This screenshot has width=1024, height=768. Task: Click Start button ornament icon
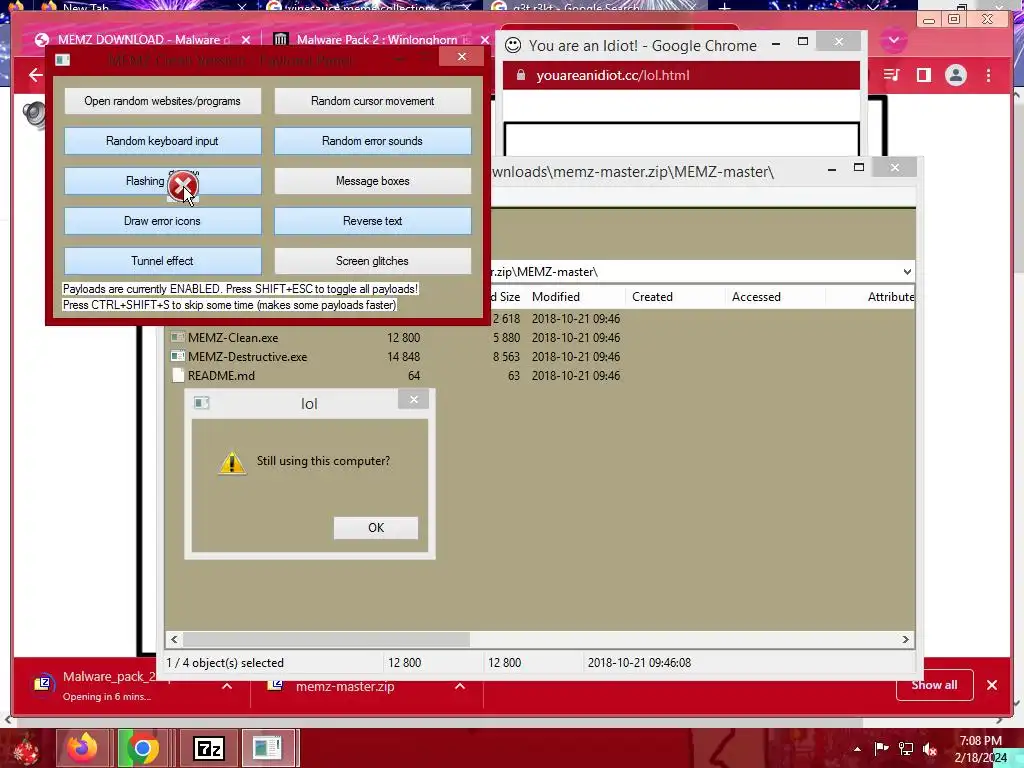(x=26, y=749)
